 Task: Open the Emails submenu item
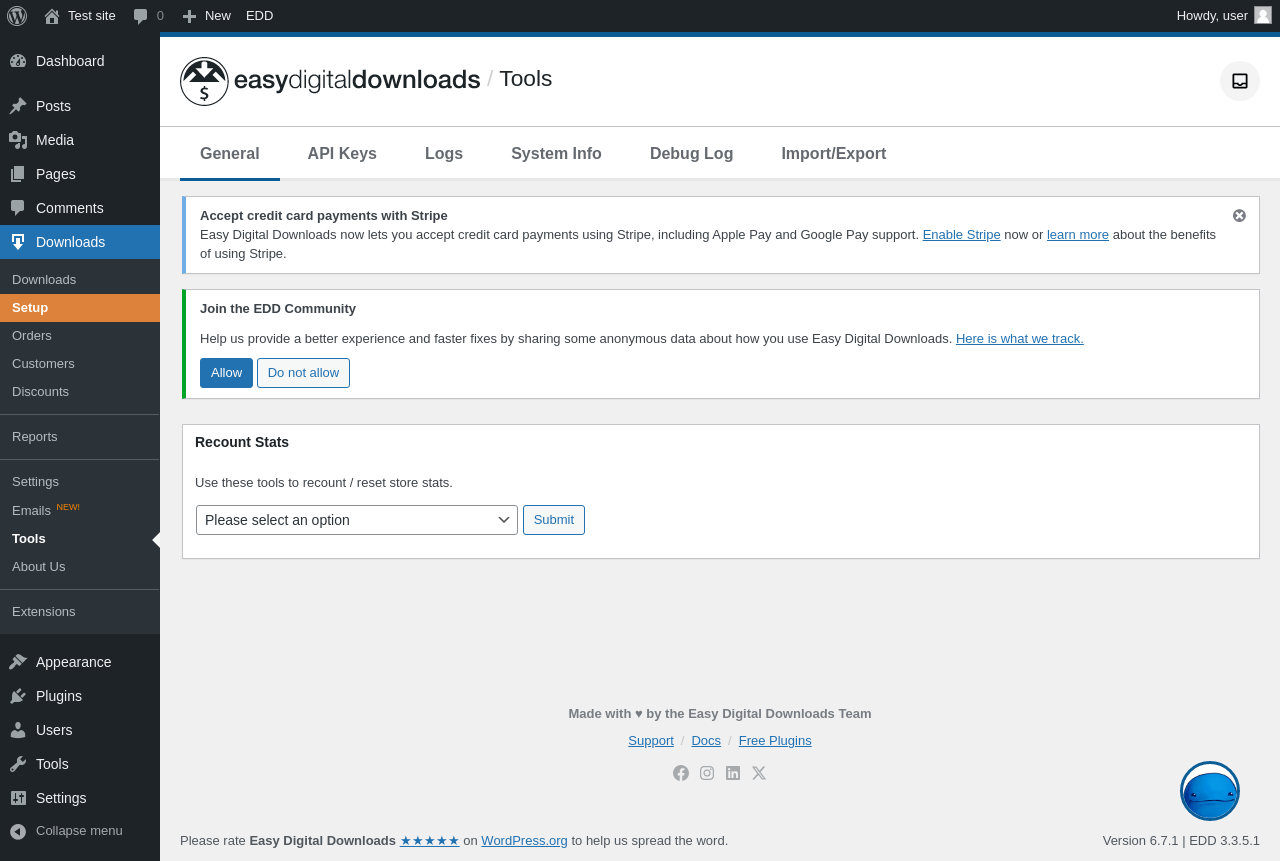[80, 510]
